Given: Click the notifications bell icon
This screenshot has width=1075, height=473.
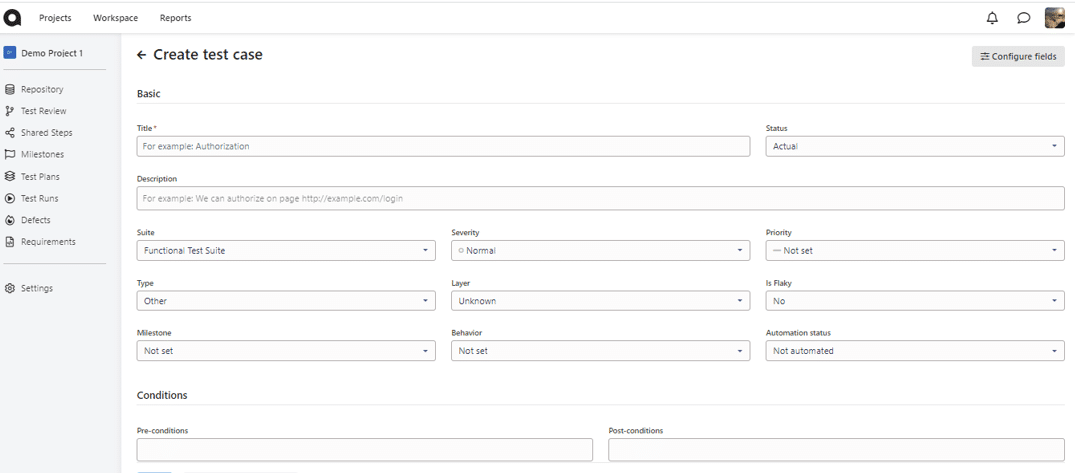Looking at the screenshot, I should click(x=992, y=18).
